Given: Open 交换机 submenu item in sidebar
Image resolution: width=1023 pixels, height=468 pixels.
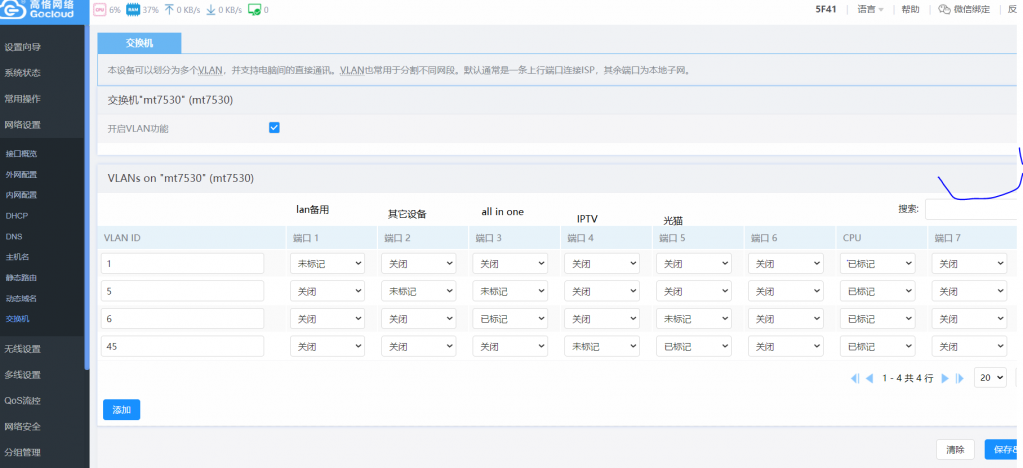Looking at the screenshot, I should [18, 319].
